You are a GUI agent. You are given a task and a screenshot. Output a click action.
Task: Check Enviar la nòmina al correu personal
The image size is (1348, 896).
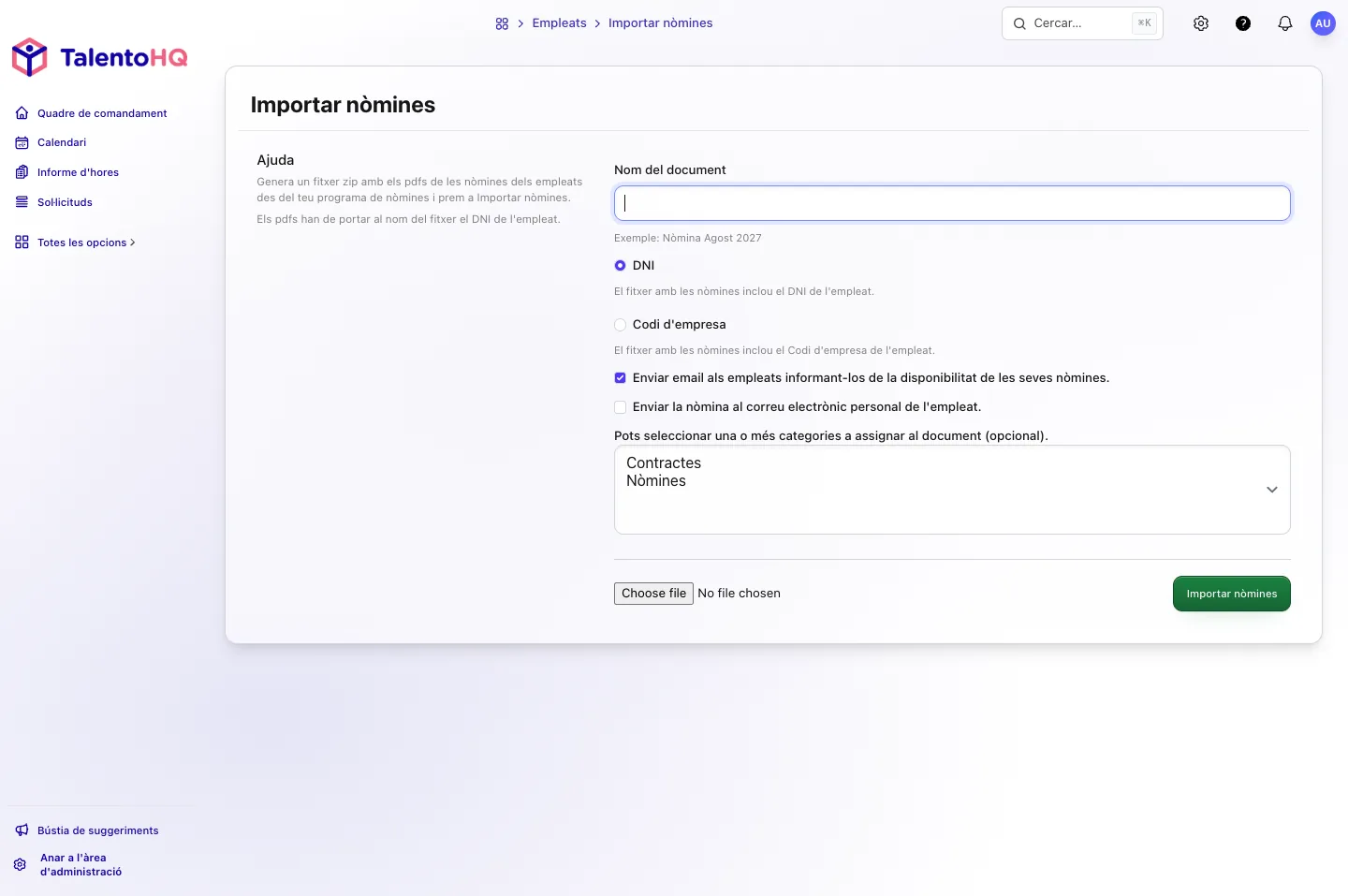[x=620, y=407]
